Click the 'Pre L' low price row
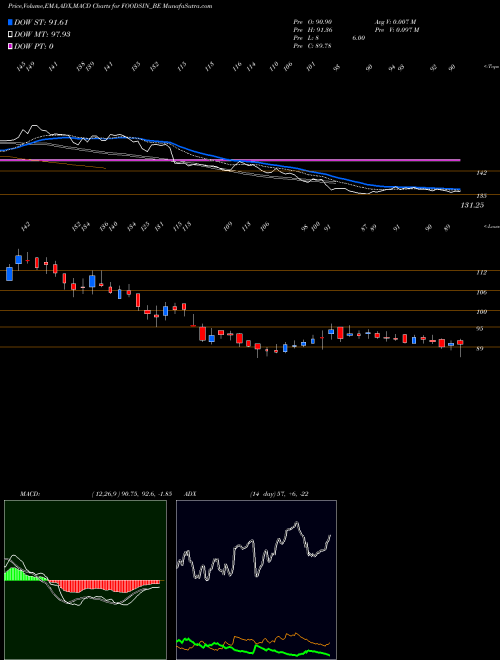This screenshot has height=660, width=500. coord(329,37)
